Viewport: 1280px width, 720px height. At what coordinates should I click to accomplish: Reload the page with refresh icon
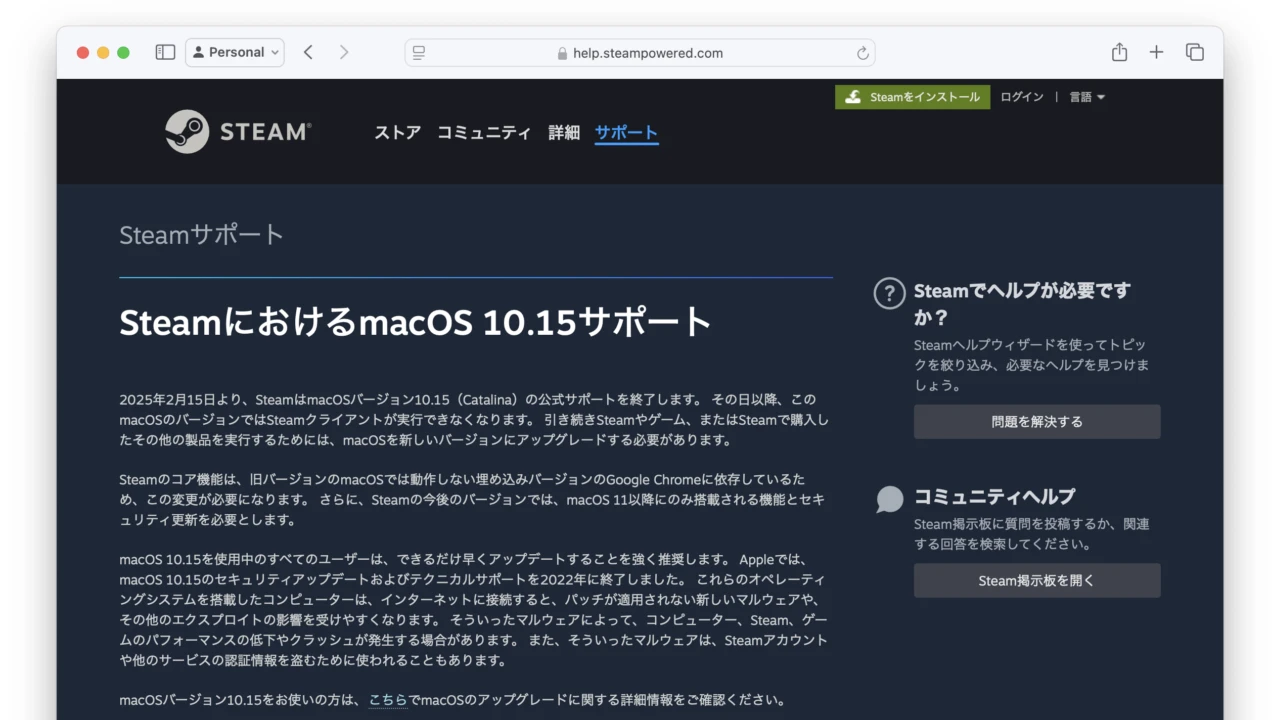pyautogui.click(x=862, y=53)
